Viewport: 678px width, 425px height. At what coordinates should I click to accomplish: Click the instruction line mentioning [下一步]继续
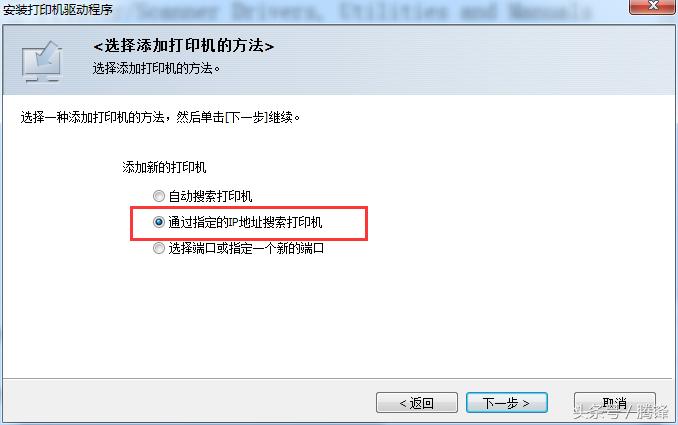pos(160,117)
